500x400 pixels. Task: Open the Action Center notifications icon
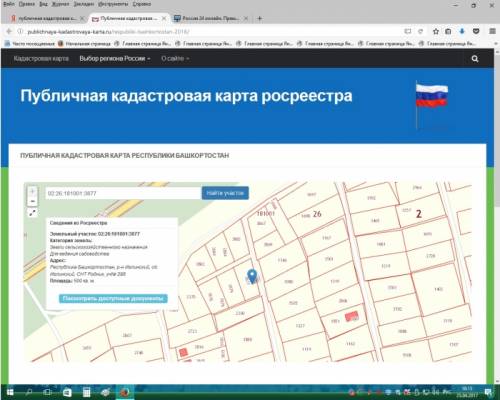pos(489,392)
